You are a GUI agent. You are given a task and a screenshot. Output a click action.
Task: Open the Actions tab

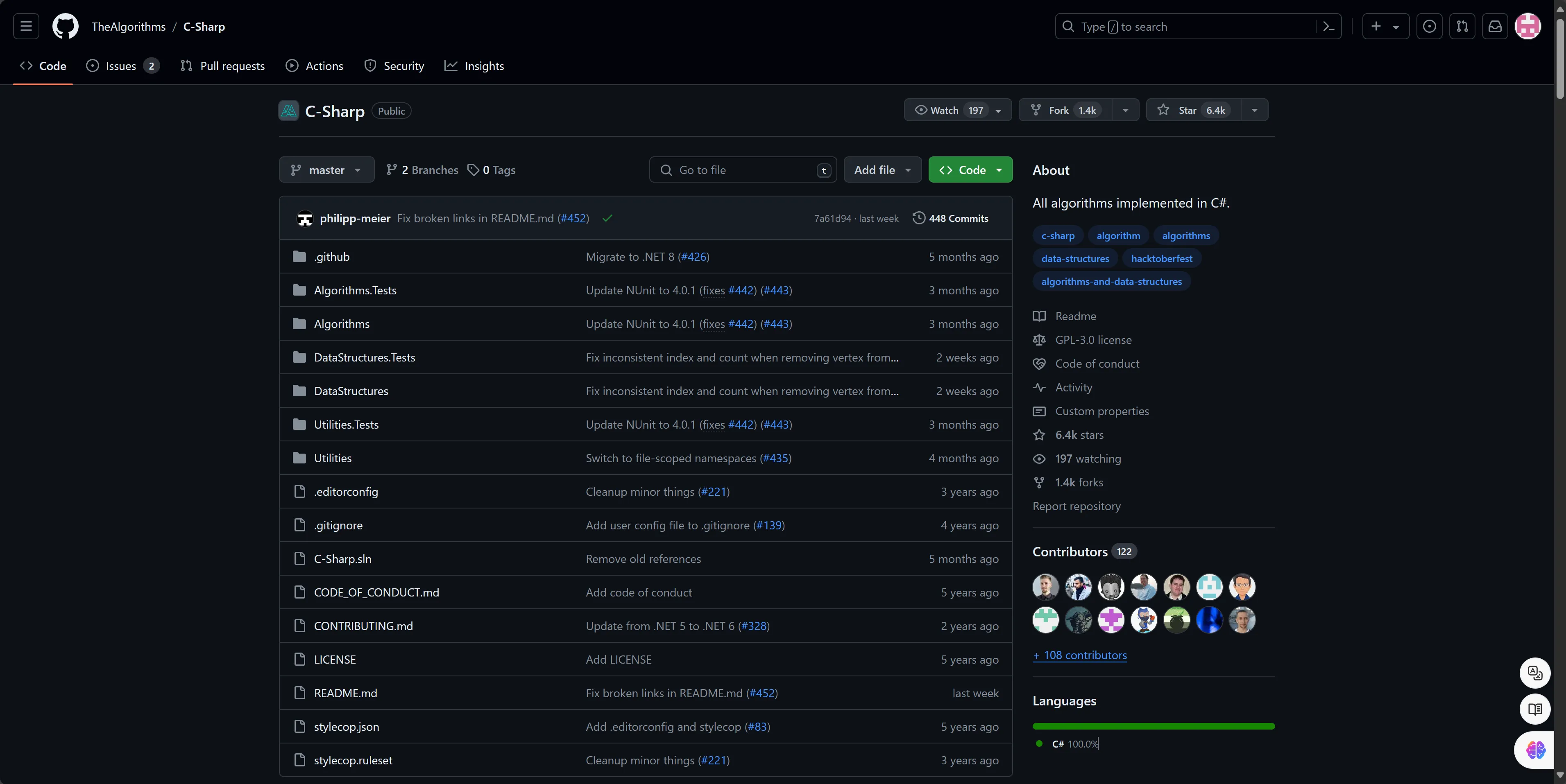(x=314, y=66)
